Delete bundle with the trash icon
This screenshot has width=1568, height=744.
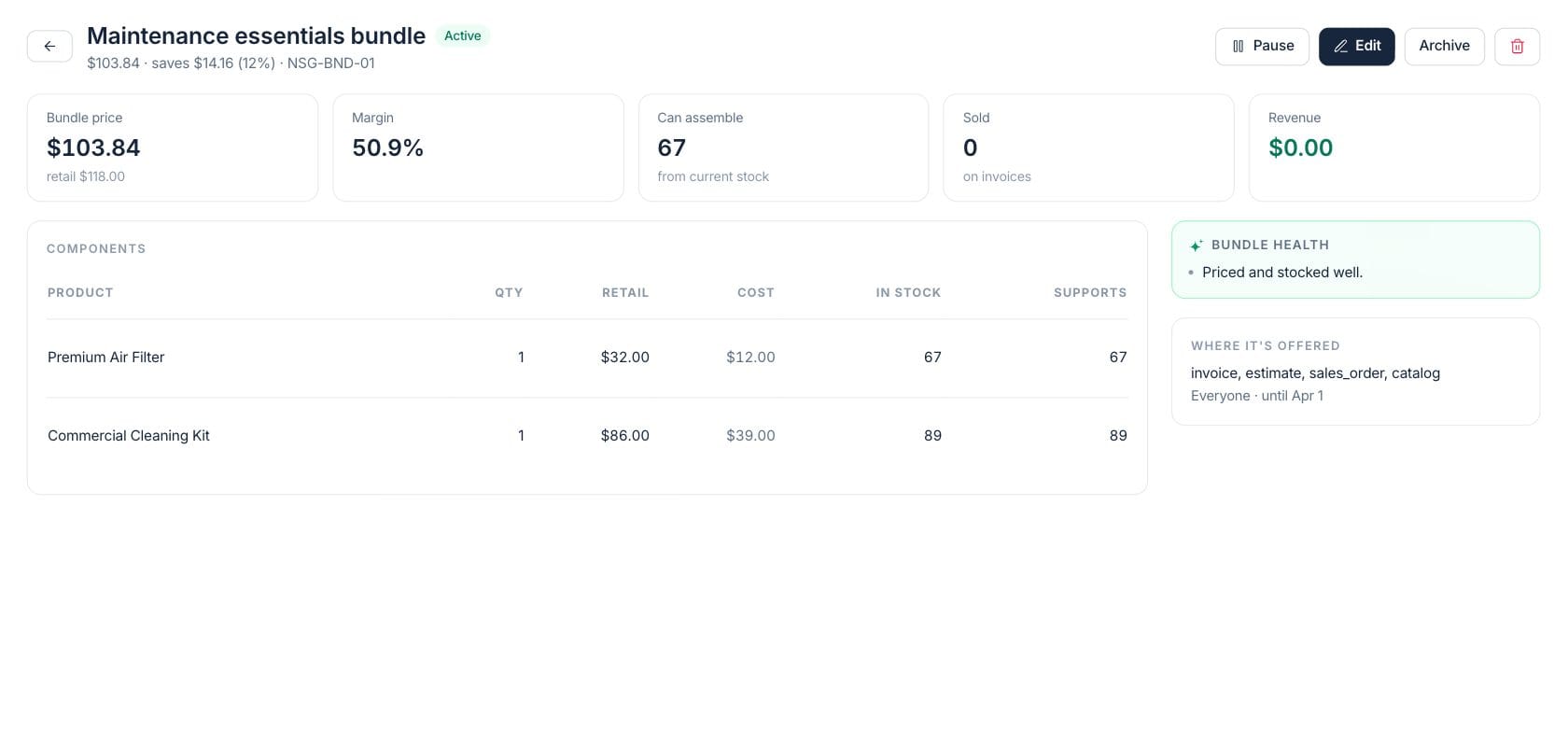tap(1517, 47)
